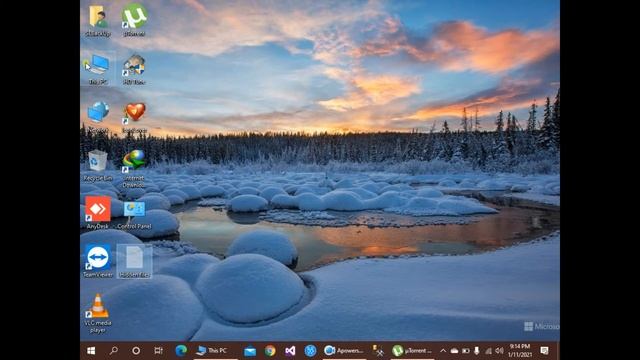640x360 pixels.
Task: Select the Network desktop icon
Action: click(98, 117)
